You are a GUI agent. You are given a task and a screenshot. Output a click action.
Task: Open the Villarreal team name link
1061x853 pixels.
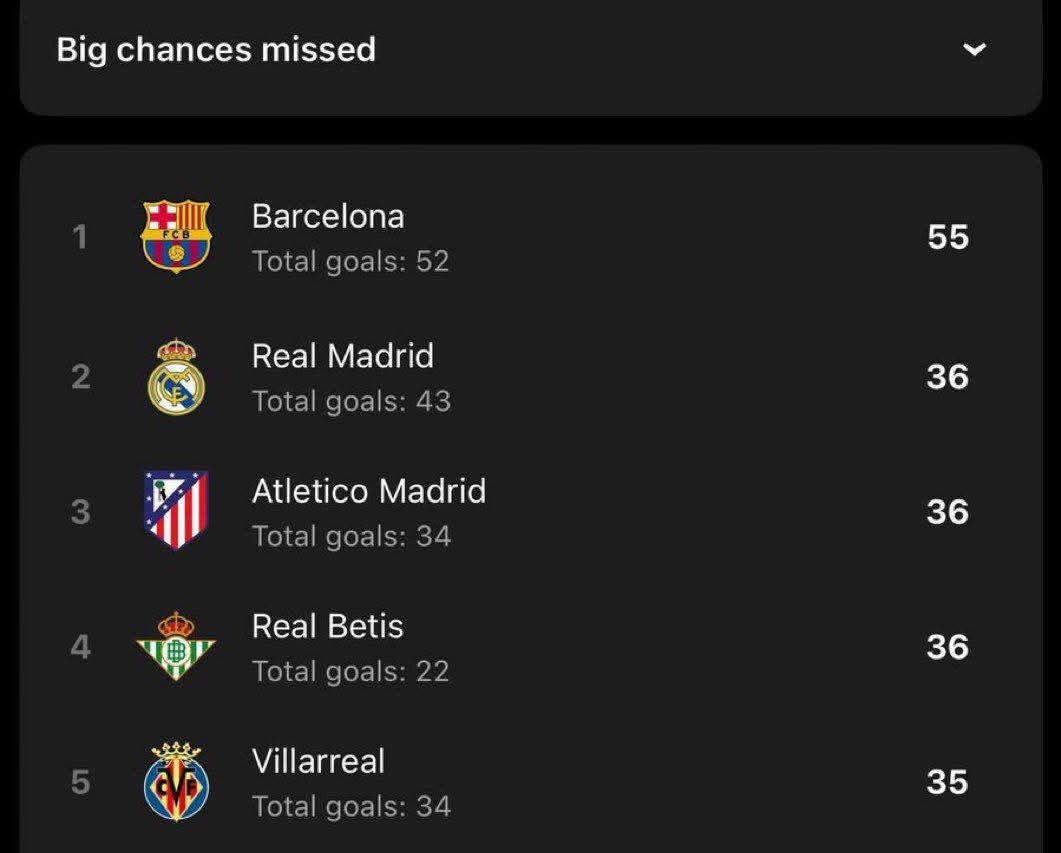tap(318, 761)
